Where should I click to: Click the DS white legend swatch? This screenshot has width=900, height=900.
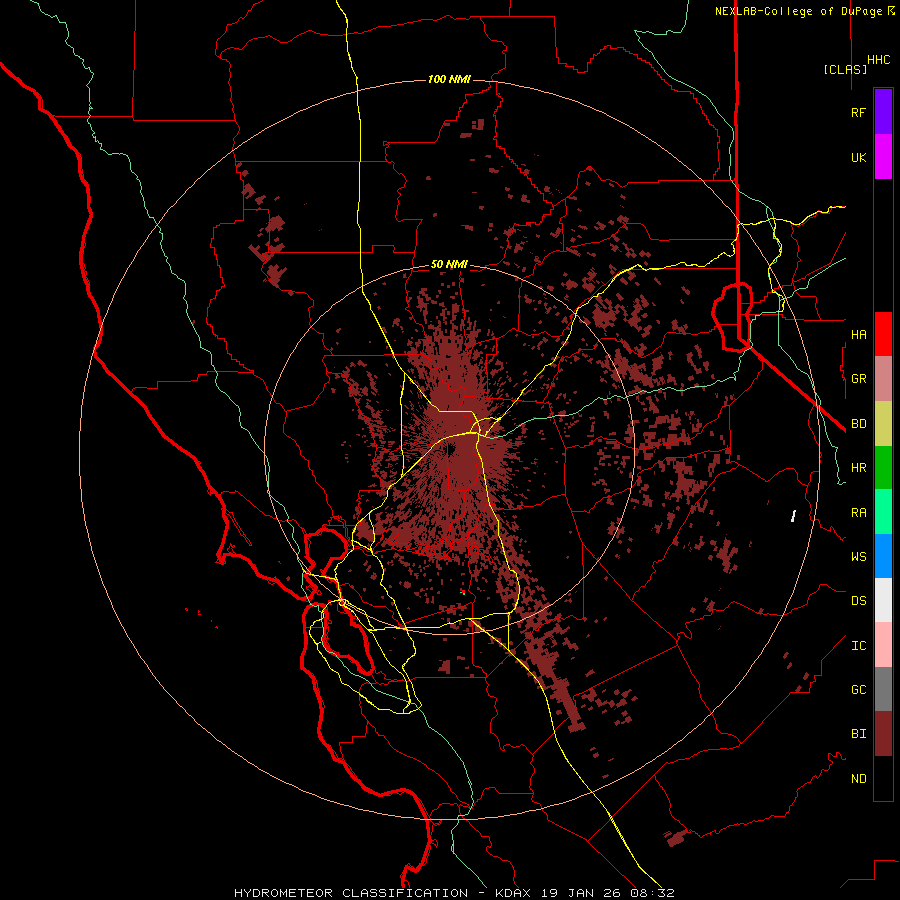[883, 600]
